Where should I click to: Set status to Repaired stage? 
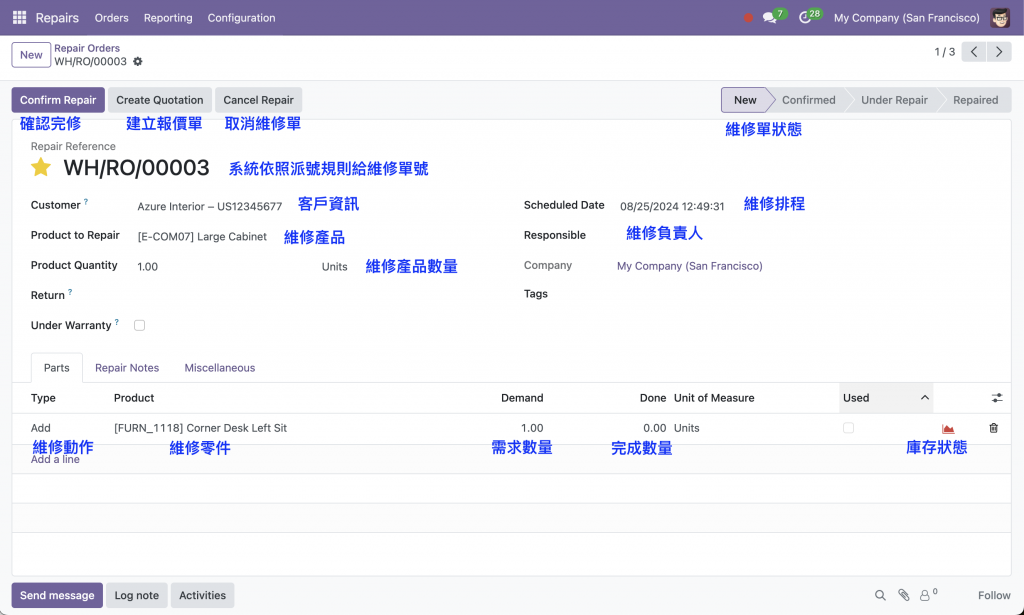(975, 100)
